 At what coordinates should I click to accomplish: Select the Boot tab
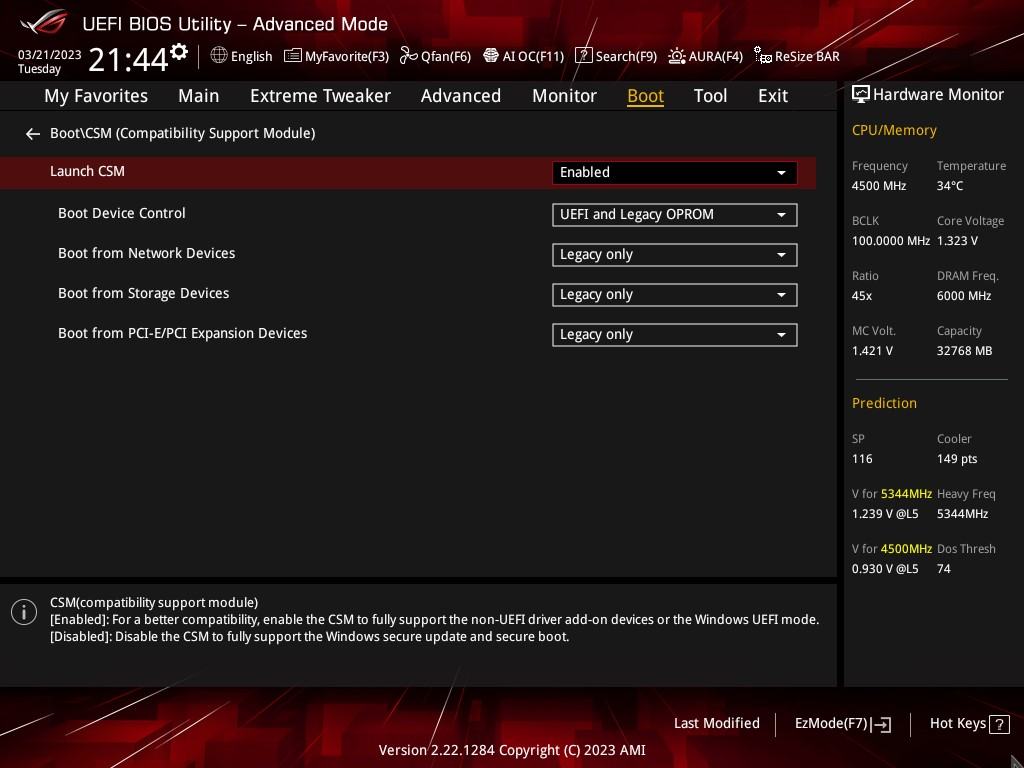click(645, 96)
